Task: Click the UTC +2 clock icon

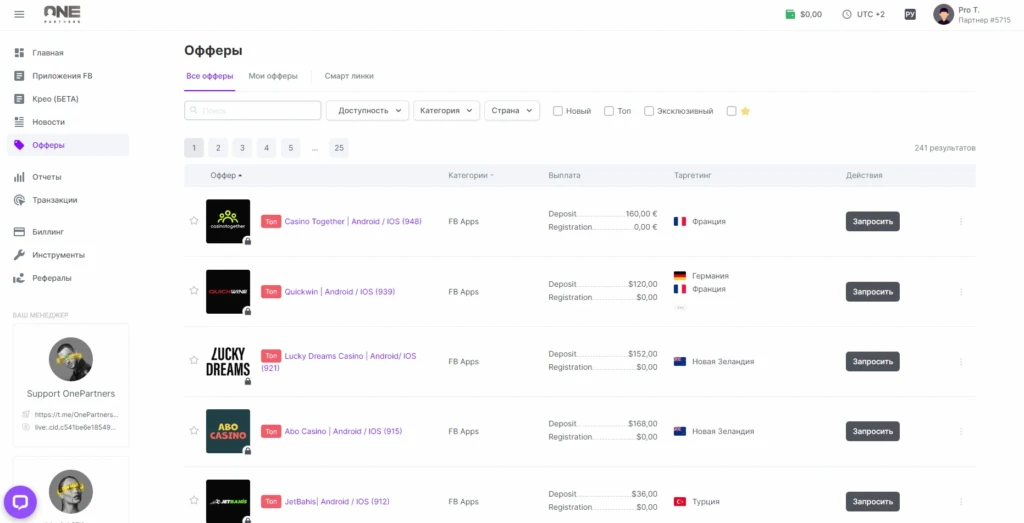Action: [x=847, y=14]
